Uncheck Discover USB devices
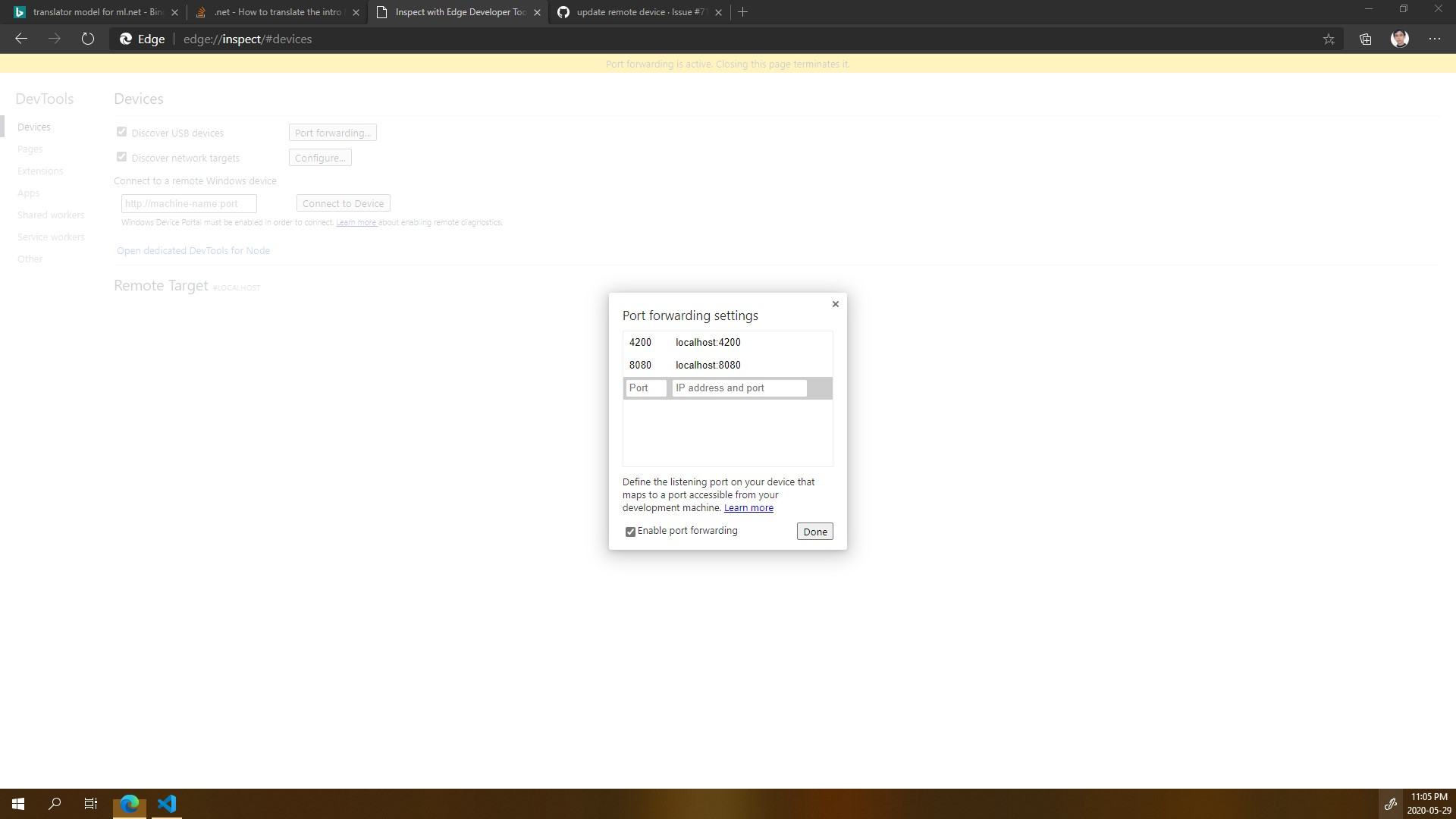This screenshot has height=819, width=1456. (121, 131)
